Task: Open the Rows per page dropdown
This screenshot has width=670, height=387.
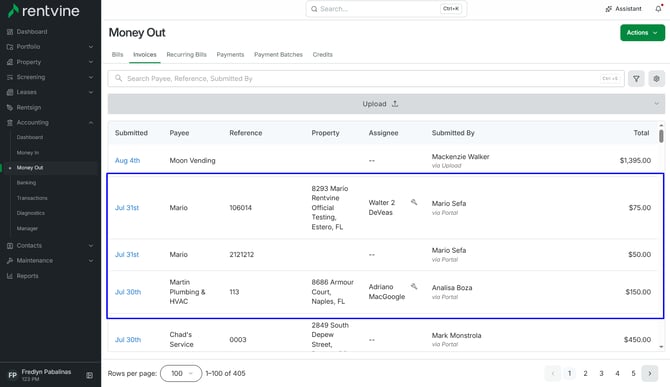Action: [x=181, y=373]
